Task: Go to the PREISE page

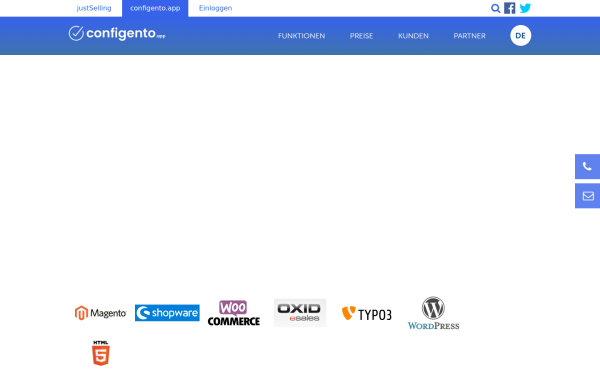Action: [361, 36]
